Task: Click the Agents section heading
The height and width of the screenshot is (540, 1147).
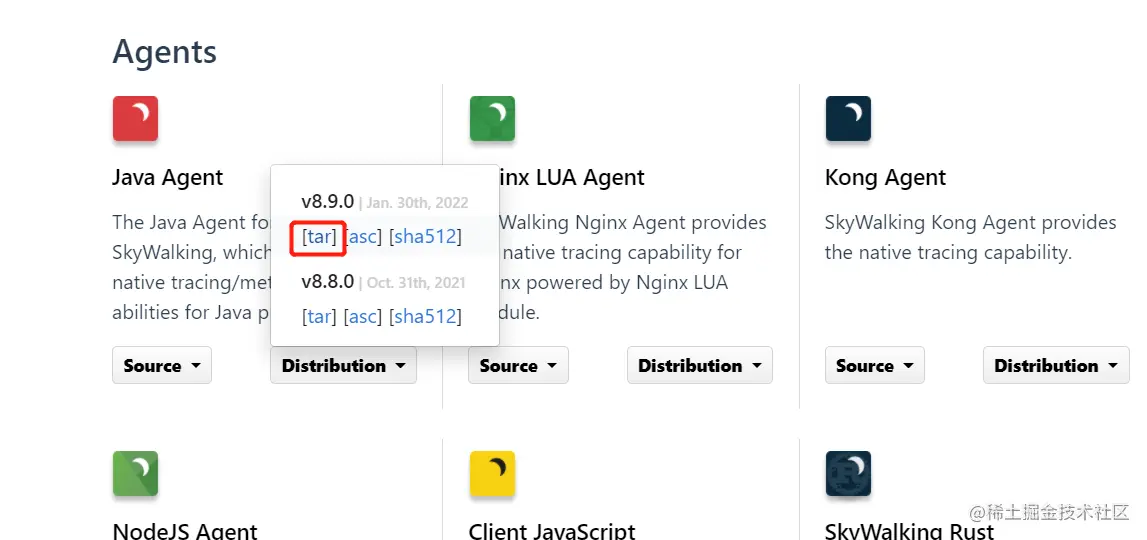Action: (x=165, y=53)
